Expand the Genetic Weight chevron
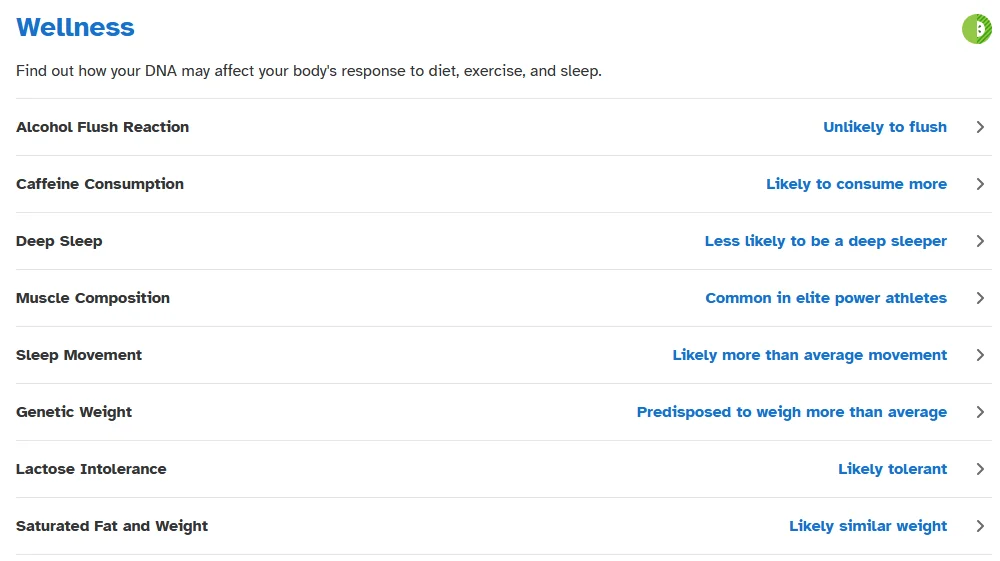This screenshot has height=561, width=1000. (980, 412)
